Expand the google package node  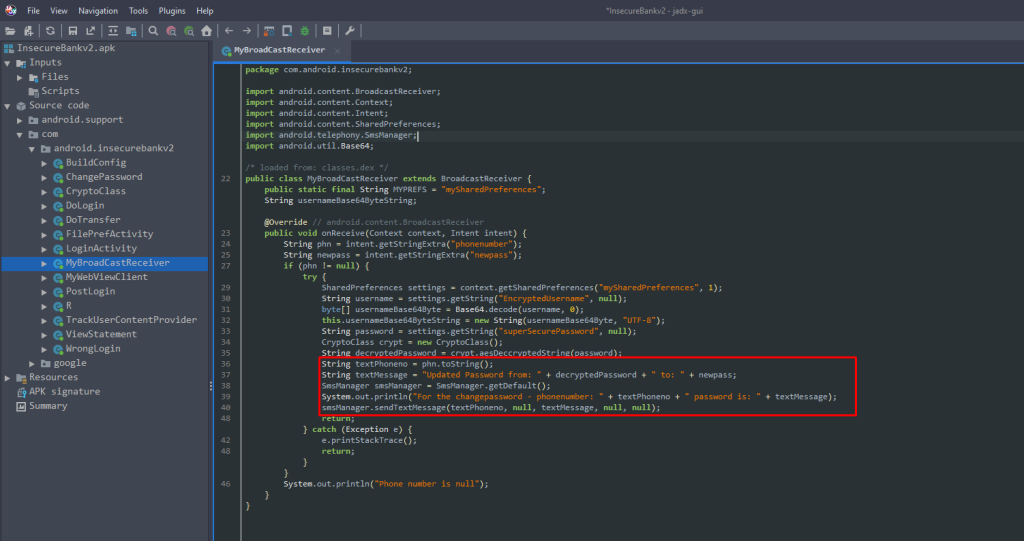click(x=32, y=363)
